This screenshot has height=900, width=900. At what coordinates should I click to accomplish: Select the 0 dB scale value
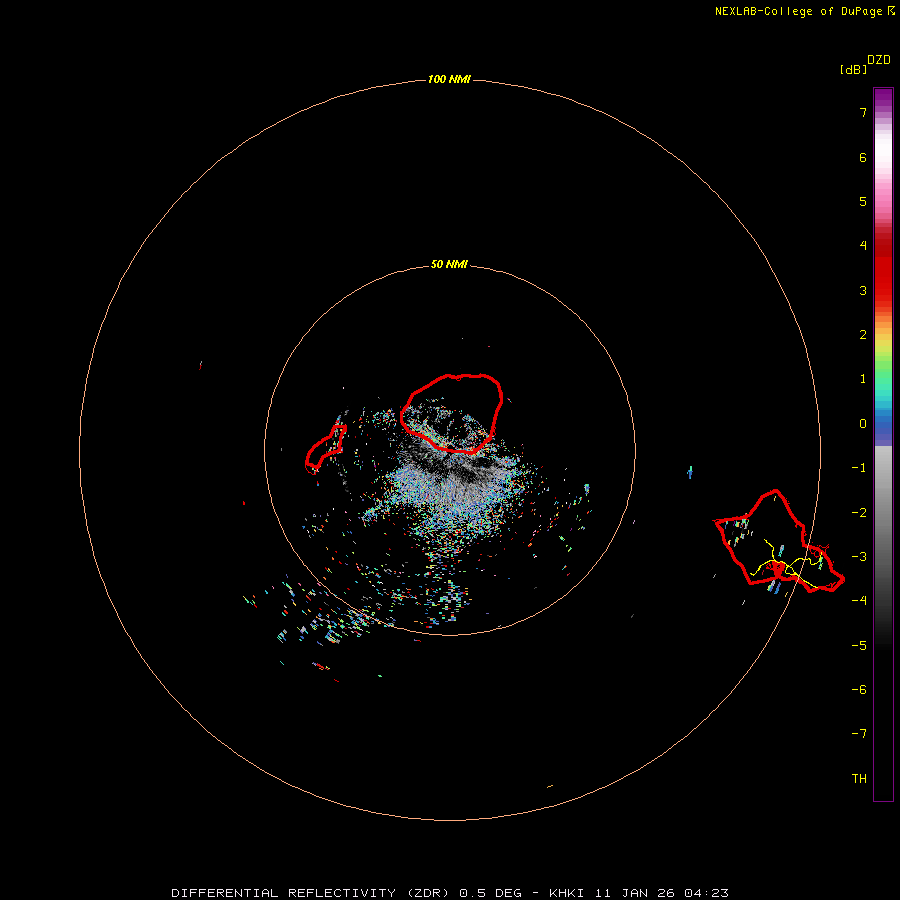coord(863,424)
